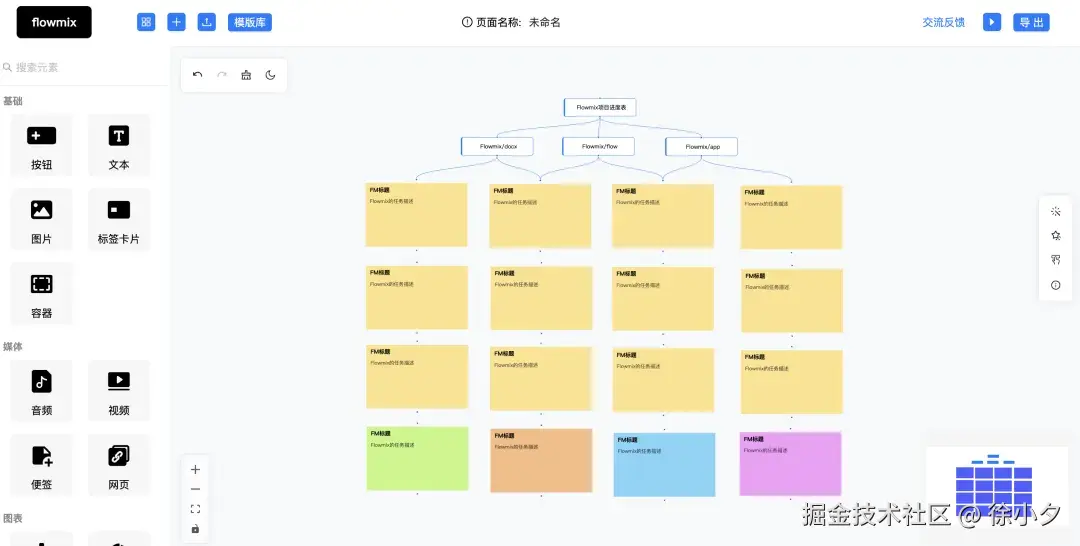Viewport: 1080px width, 546px height.
Task: Select the purple sticky note card
Action: click(x=791, y=463)
